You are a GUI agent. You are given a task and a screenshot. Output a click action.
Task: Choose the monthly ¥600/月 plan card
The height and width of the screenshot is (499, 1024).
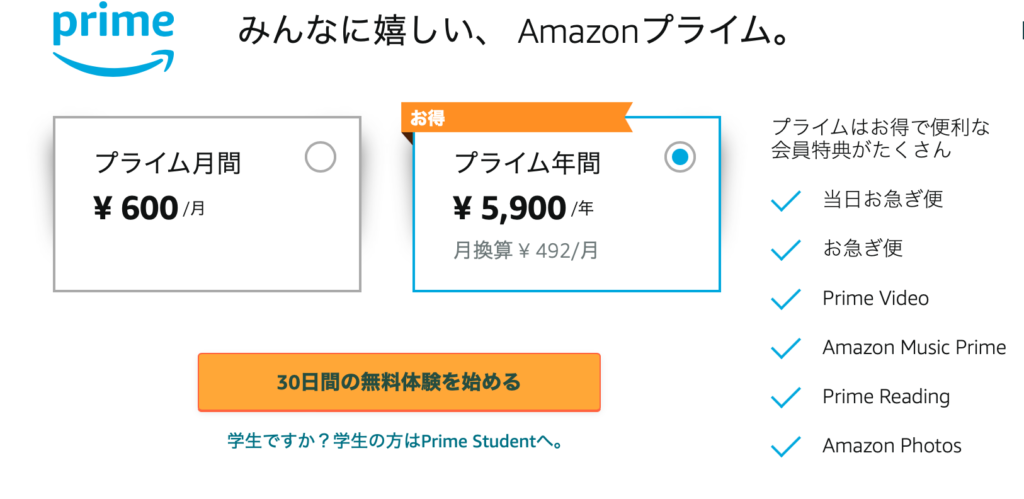pos(206,205)
